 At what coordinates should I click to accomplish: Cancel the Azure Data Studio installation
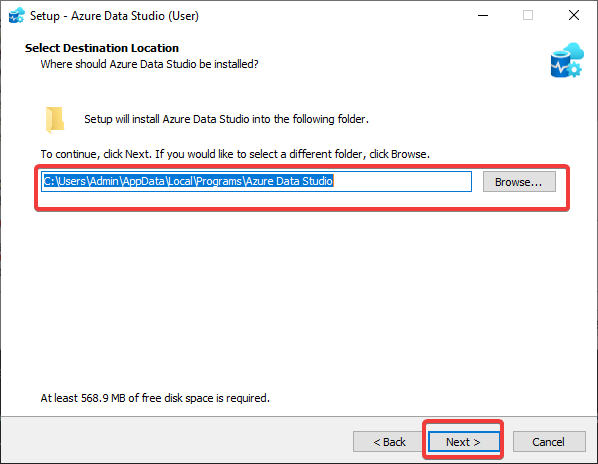coord(549,442)
